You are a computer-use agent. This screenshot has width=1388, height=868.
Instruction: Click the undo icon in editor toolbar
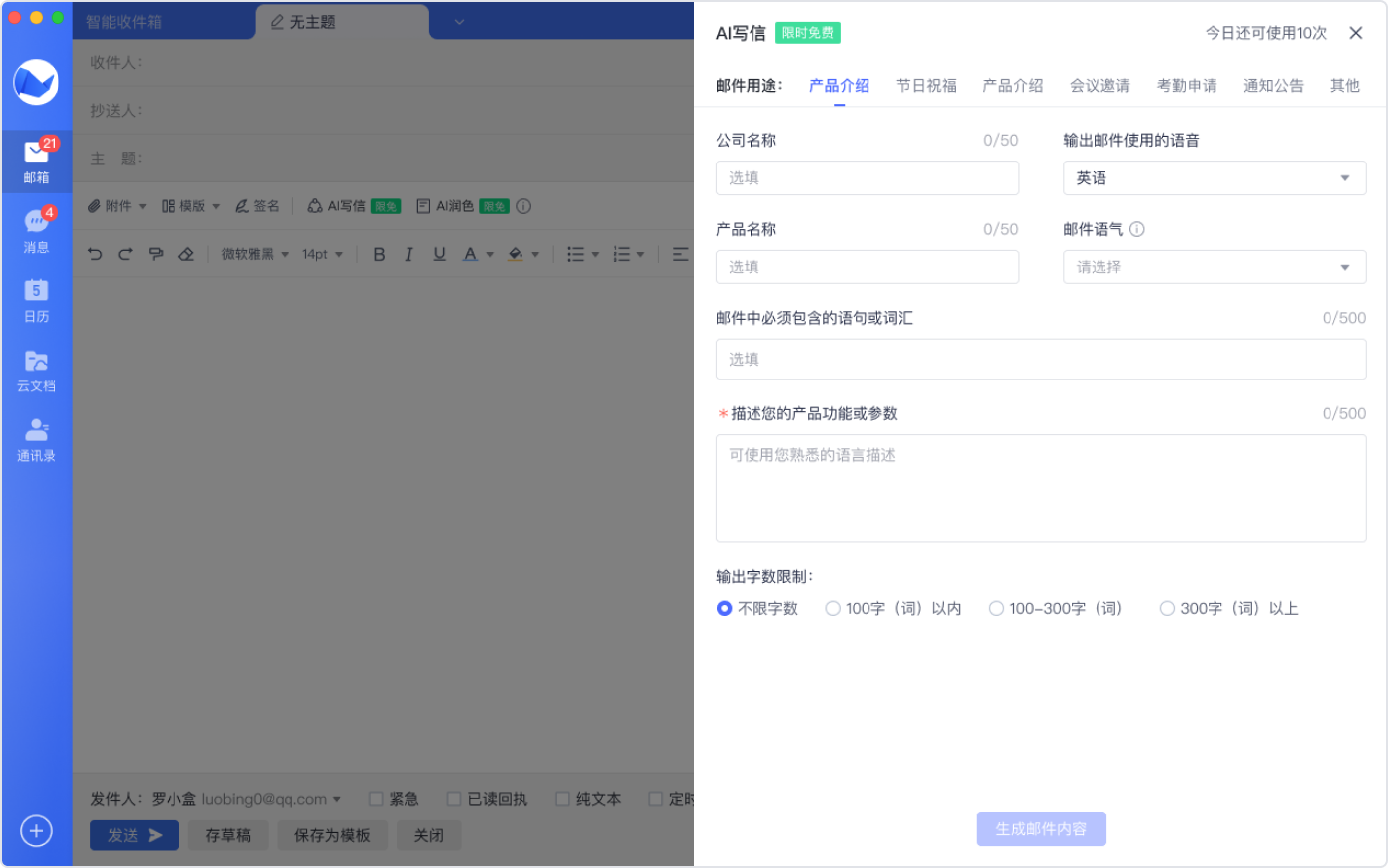95,254
